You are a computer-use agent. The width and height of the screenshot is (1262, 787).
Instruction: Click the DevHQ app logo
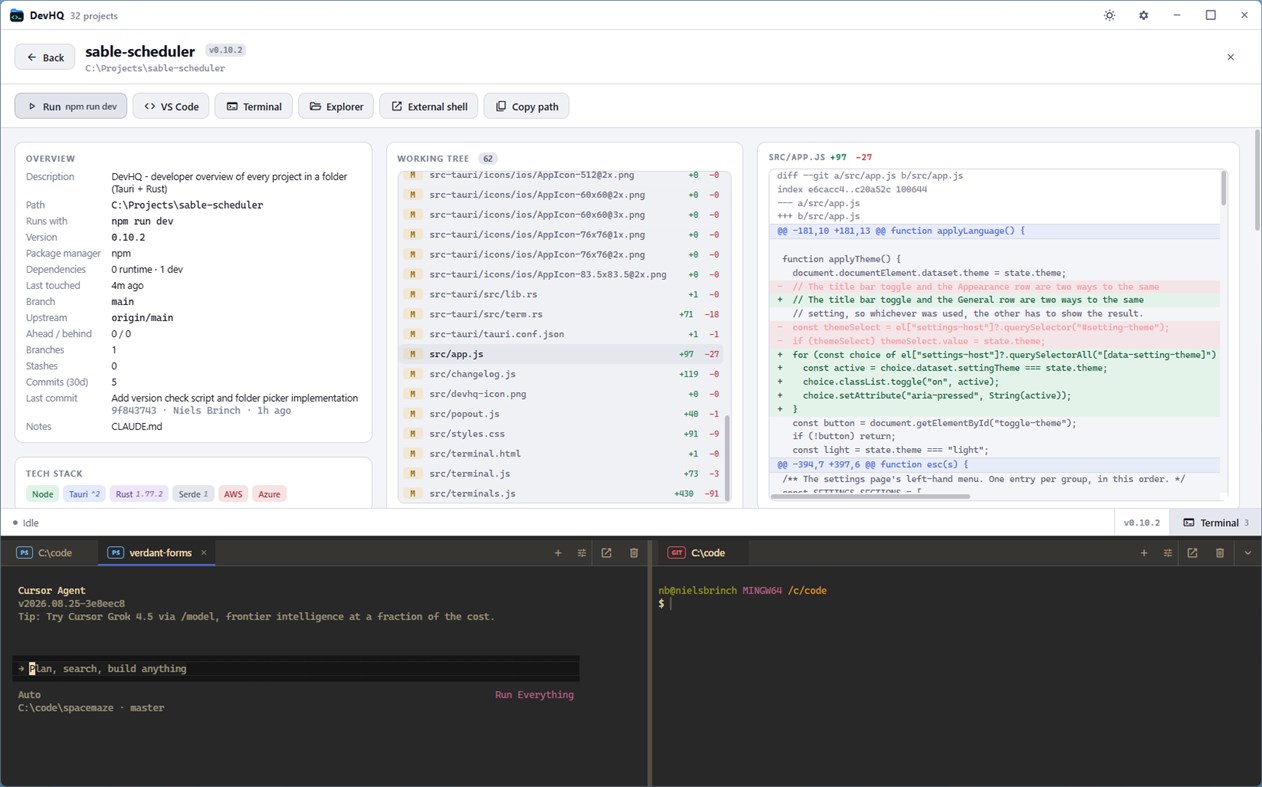tap(16, 16)
